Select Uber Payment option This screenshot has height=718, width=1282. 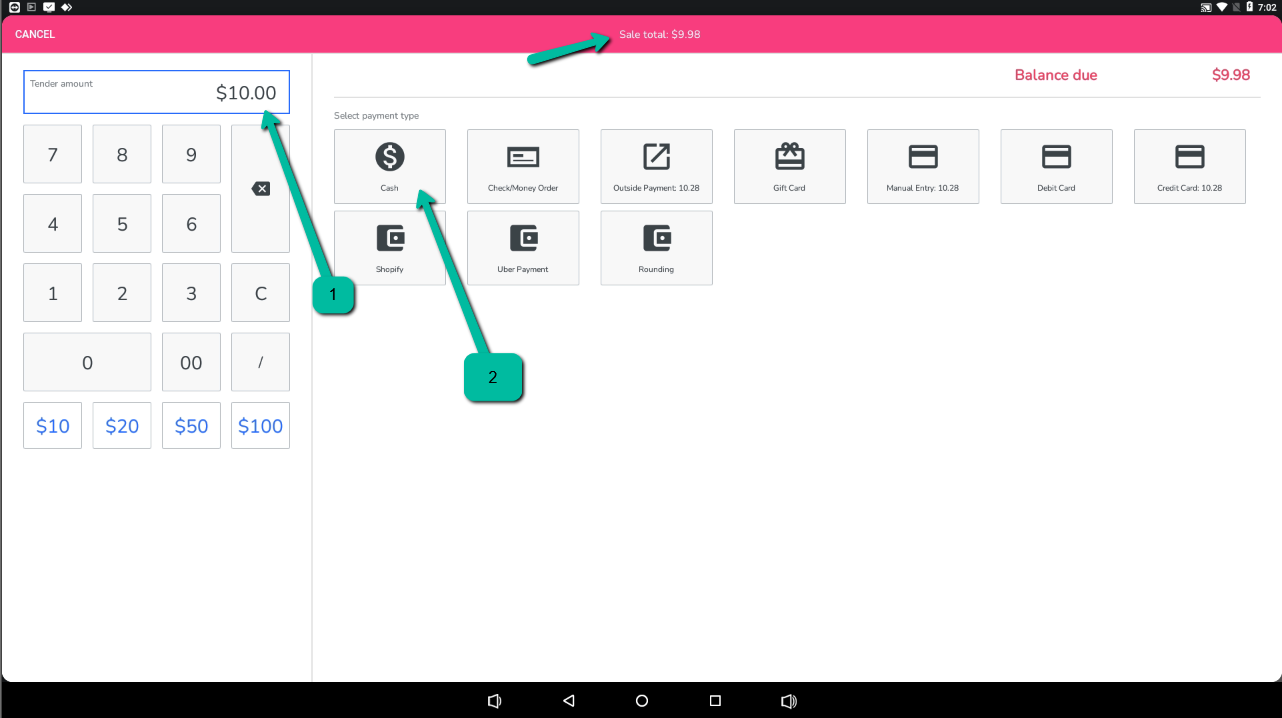(x=523, y=247)
